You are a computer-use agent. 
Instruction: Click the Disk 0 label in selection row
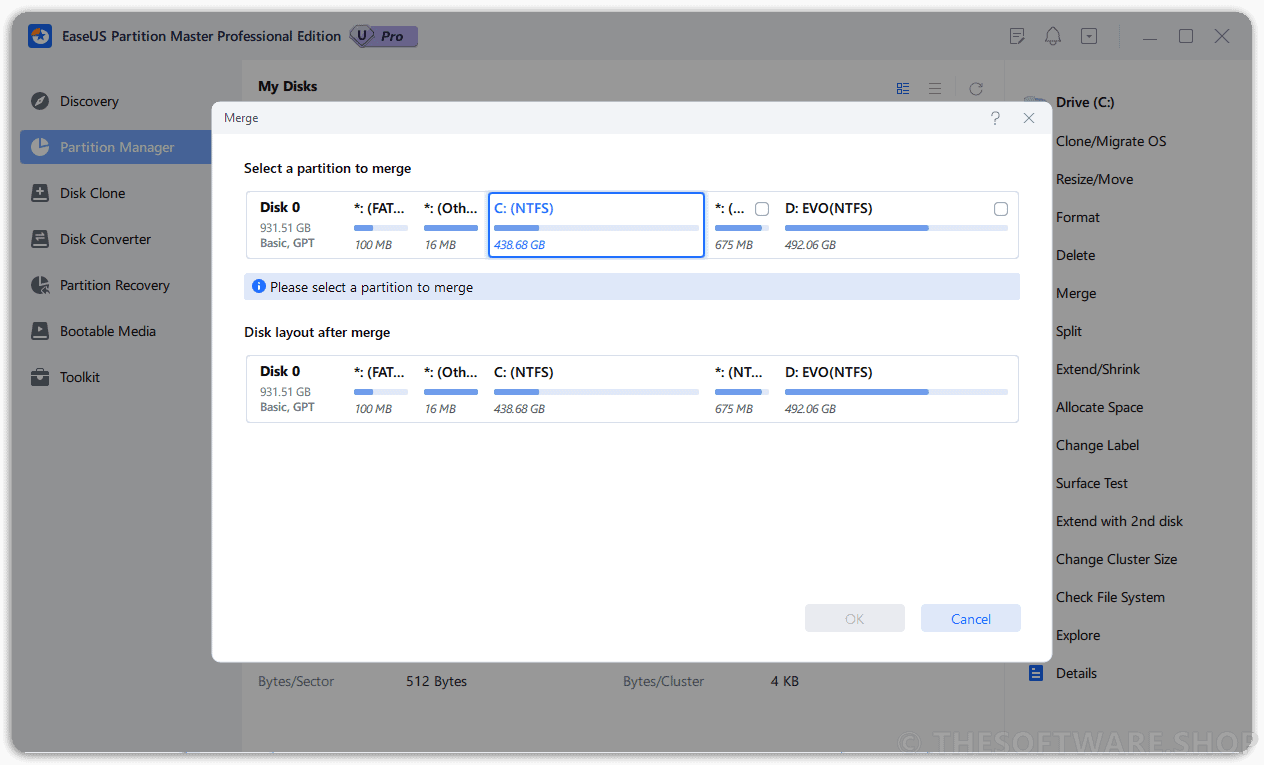(280, 208)
